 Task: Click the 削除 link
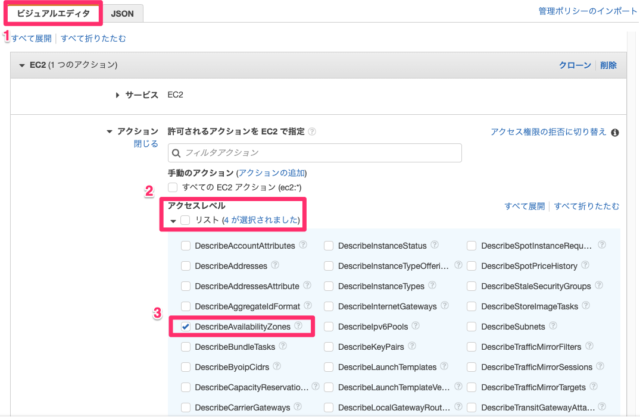pos(608,65)
